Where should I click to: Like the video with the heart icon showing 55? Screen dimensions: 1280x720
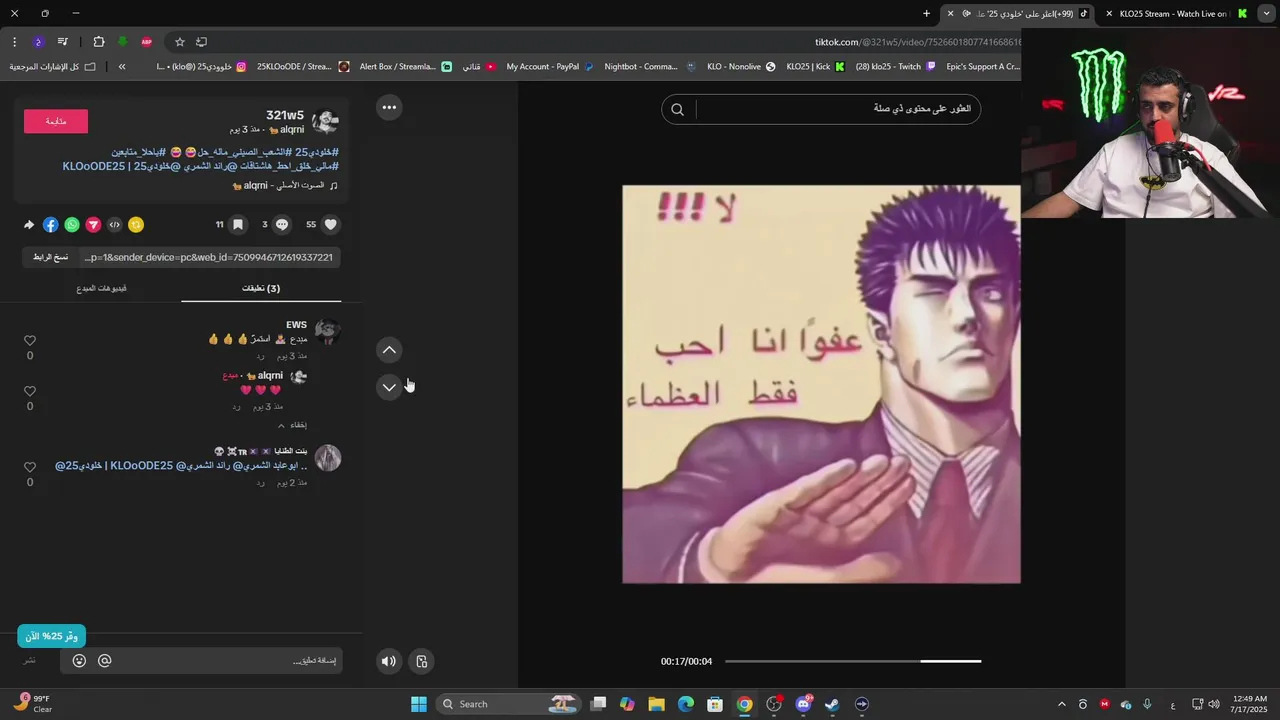[331, 225]
